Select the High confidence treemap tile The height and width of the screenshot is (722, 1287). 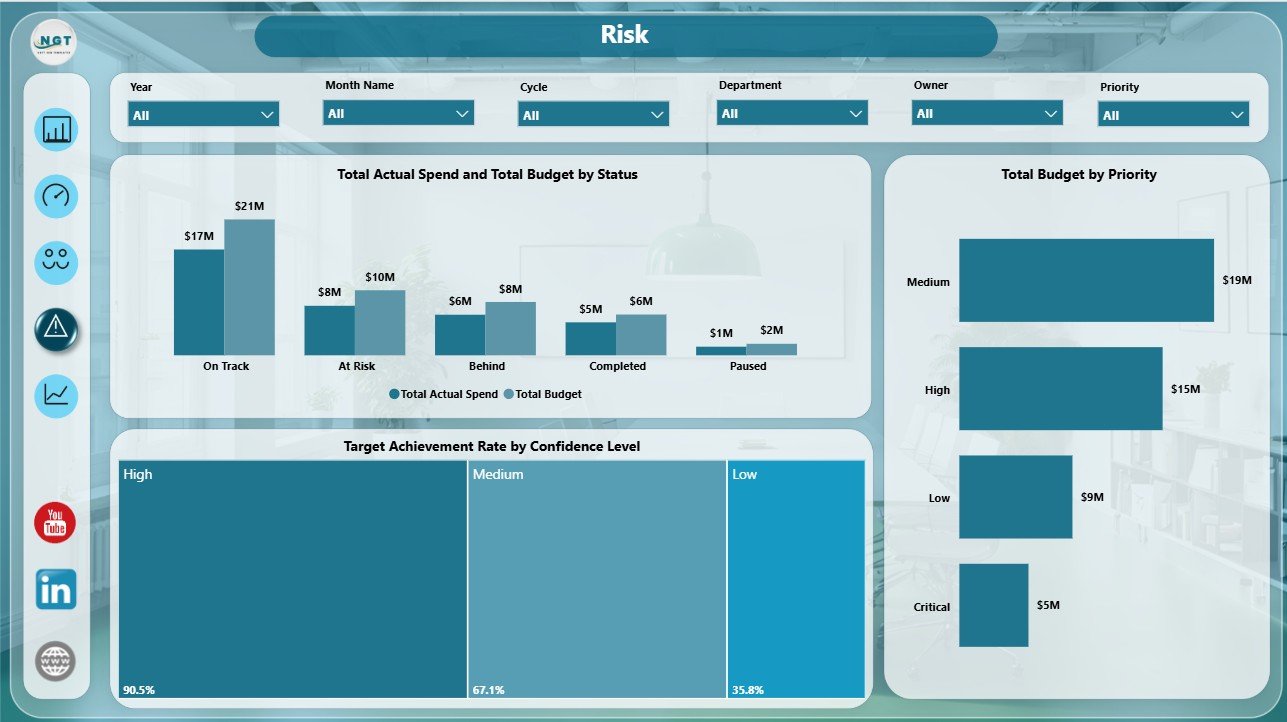click(x=292, y=579)
